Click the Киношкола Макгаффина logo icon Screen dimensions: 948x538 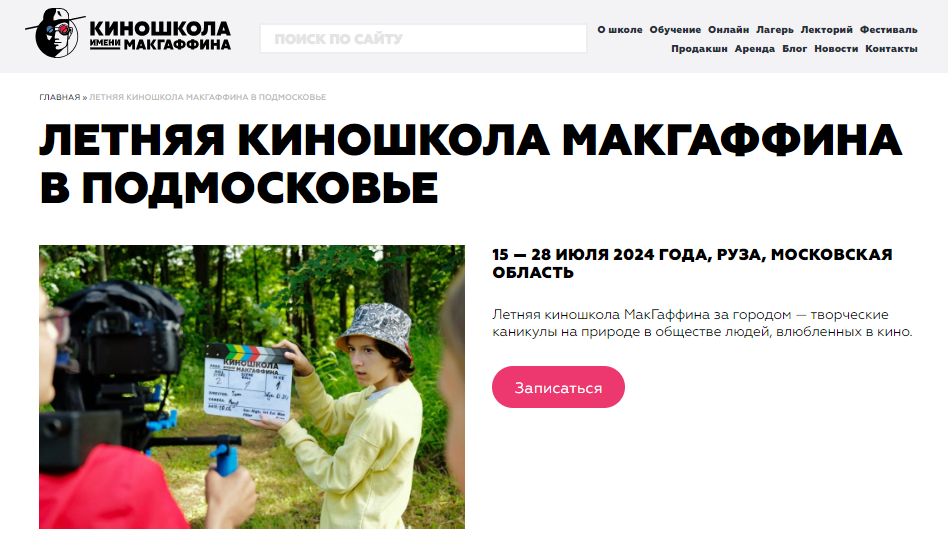(54, 33)
